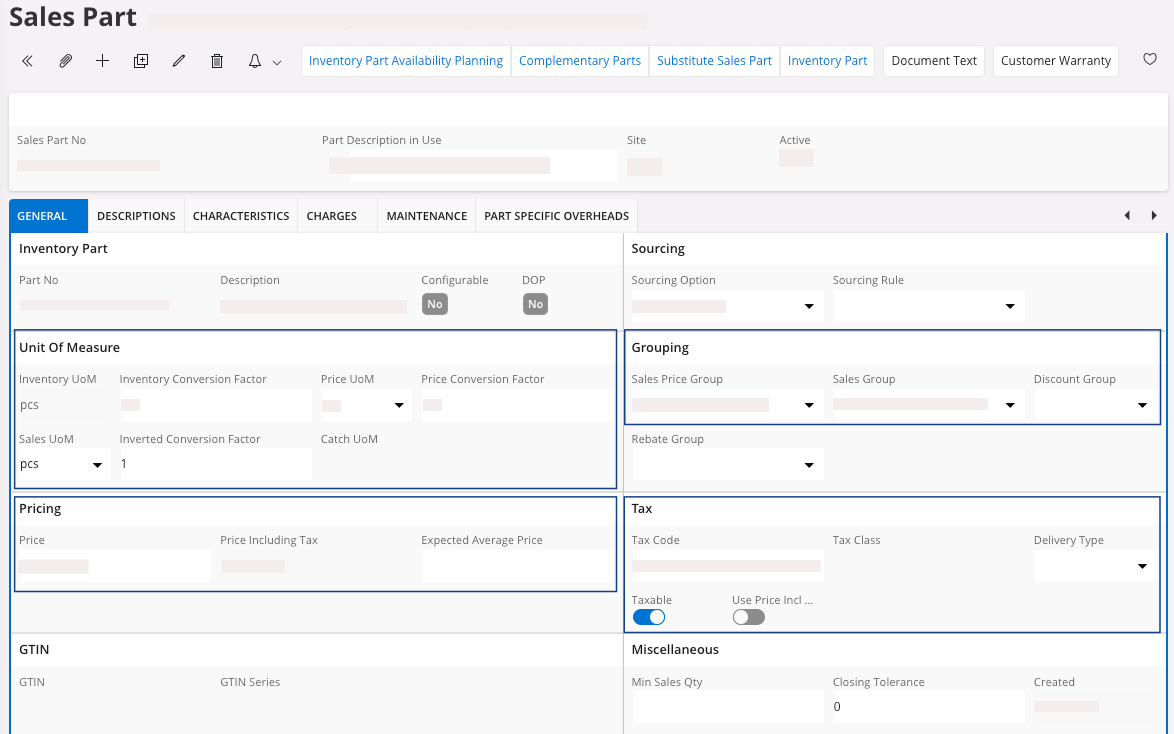Expand the Sales UoM dropdown
The height and width of the screenshot is (734, 1174).
click(x=97, y=465)
